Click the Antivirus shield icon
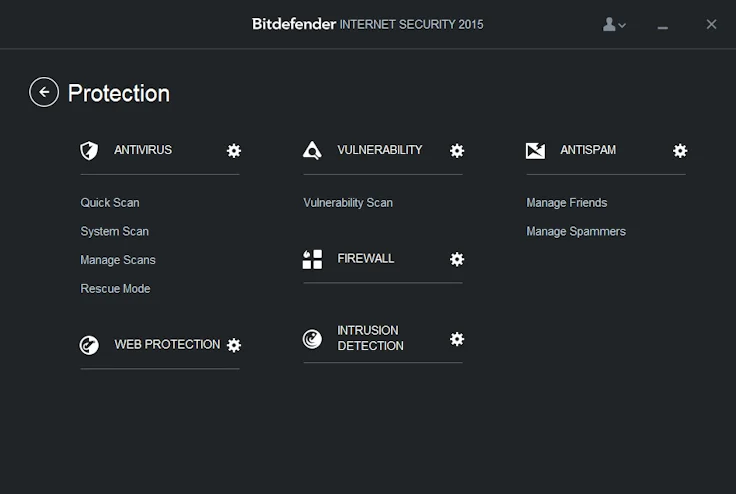 (x=89, y=151)
